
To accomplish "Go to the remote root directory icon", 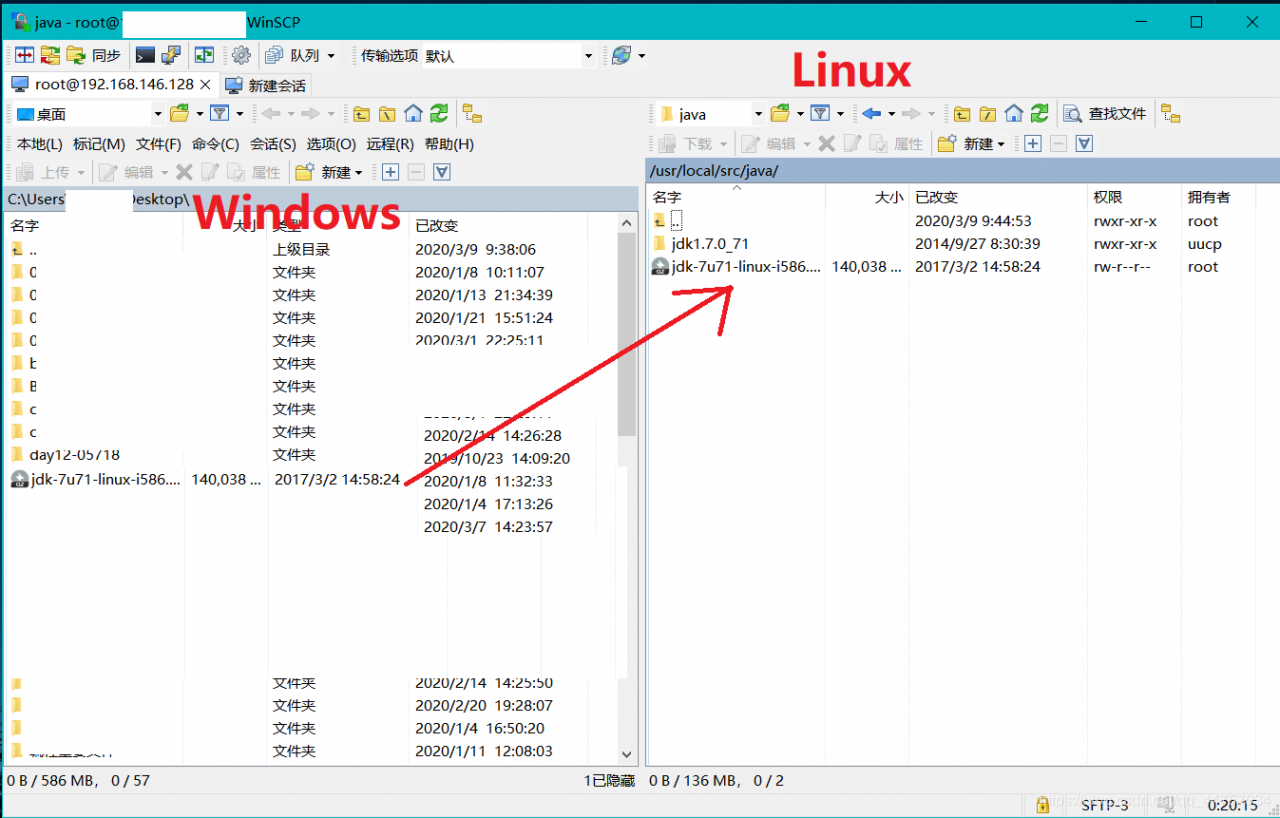I will click(988, 114).
